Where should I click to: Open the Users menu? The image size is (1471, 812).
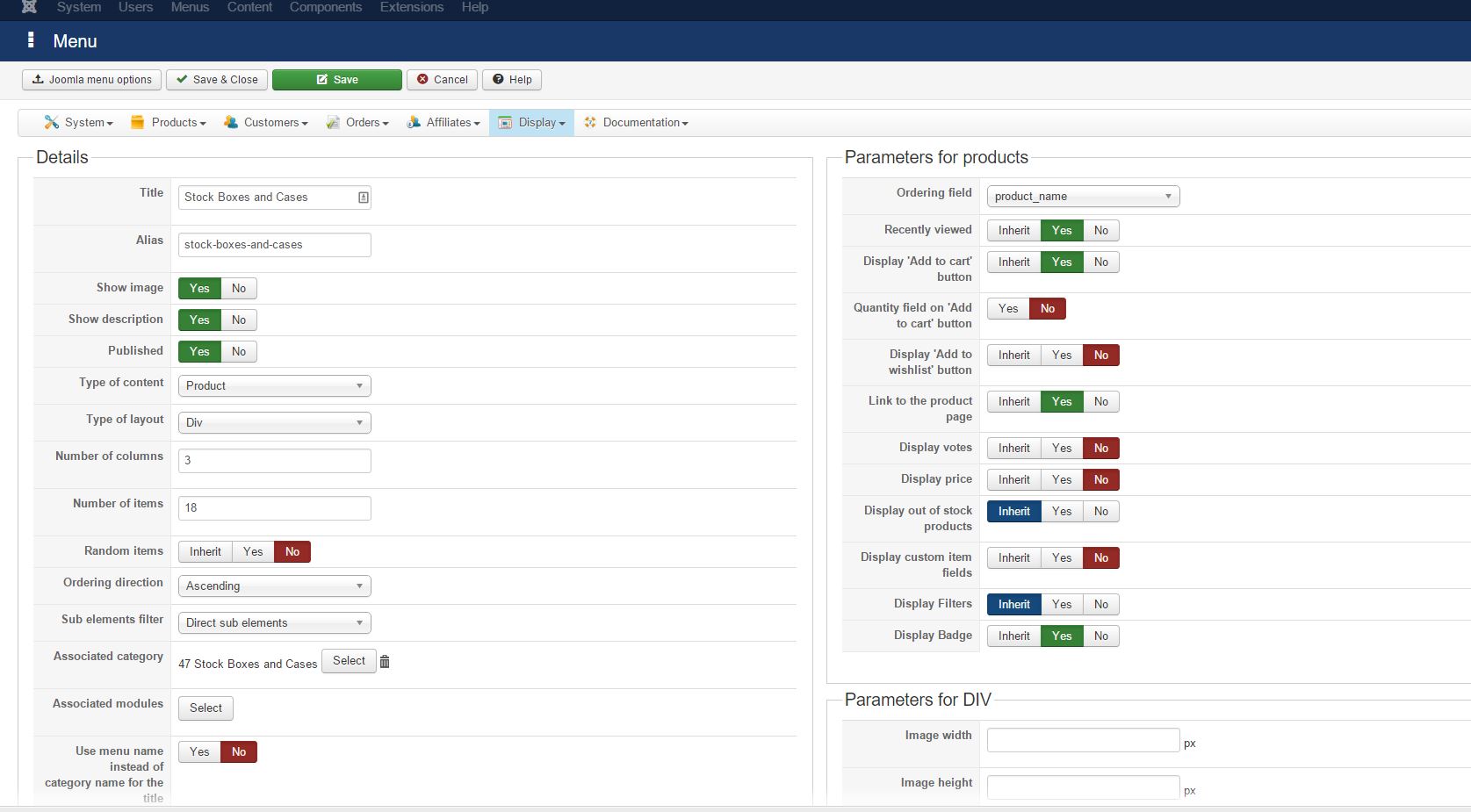(136, 7)
